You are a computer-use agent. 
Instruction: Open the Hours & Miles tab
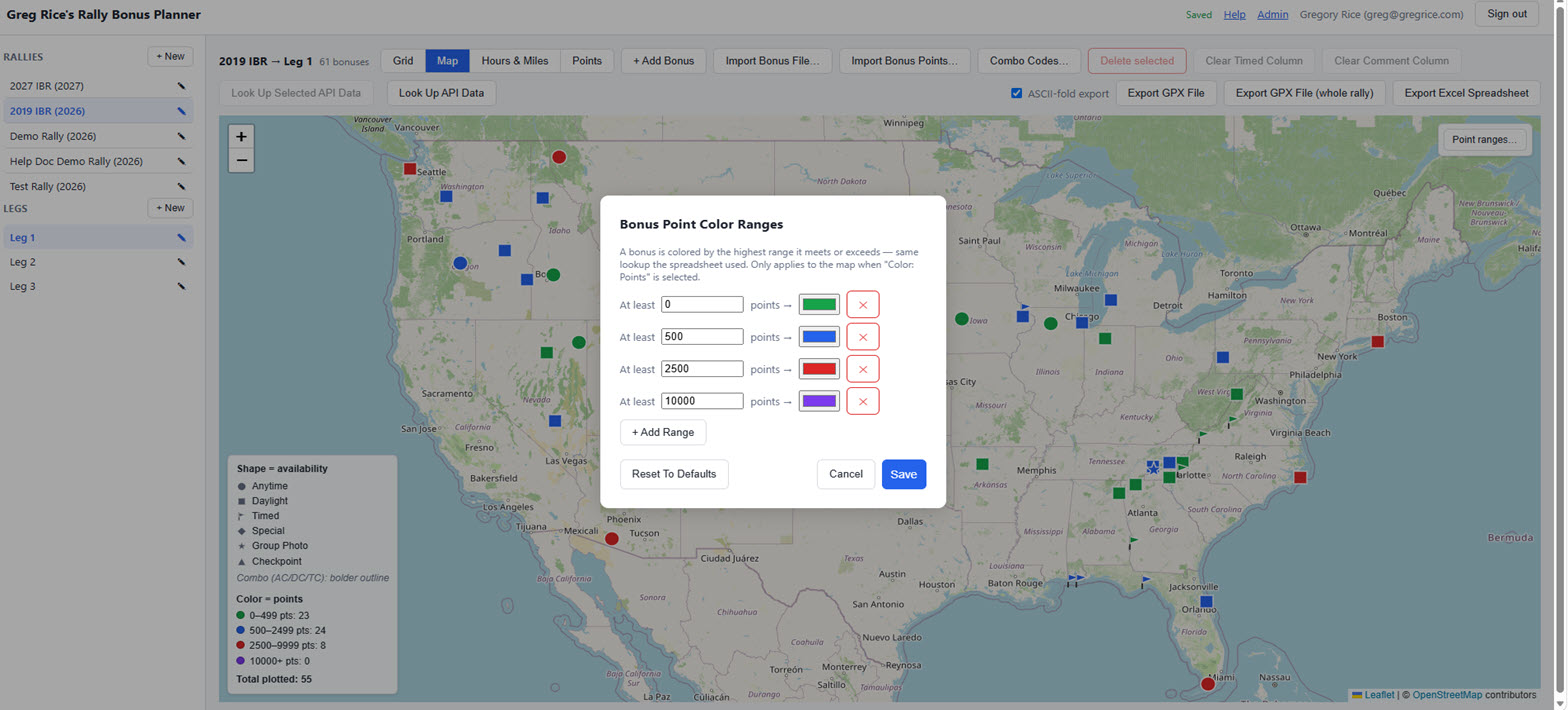tap(515, 61)
